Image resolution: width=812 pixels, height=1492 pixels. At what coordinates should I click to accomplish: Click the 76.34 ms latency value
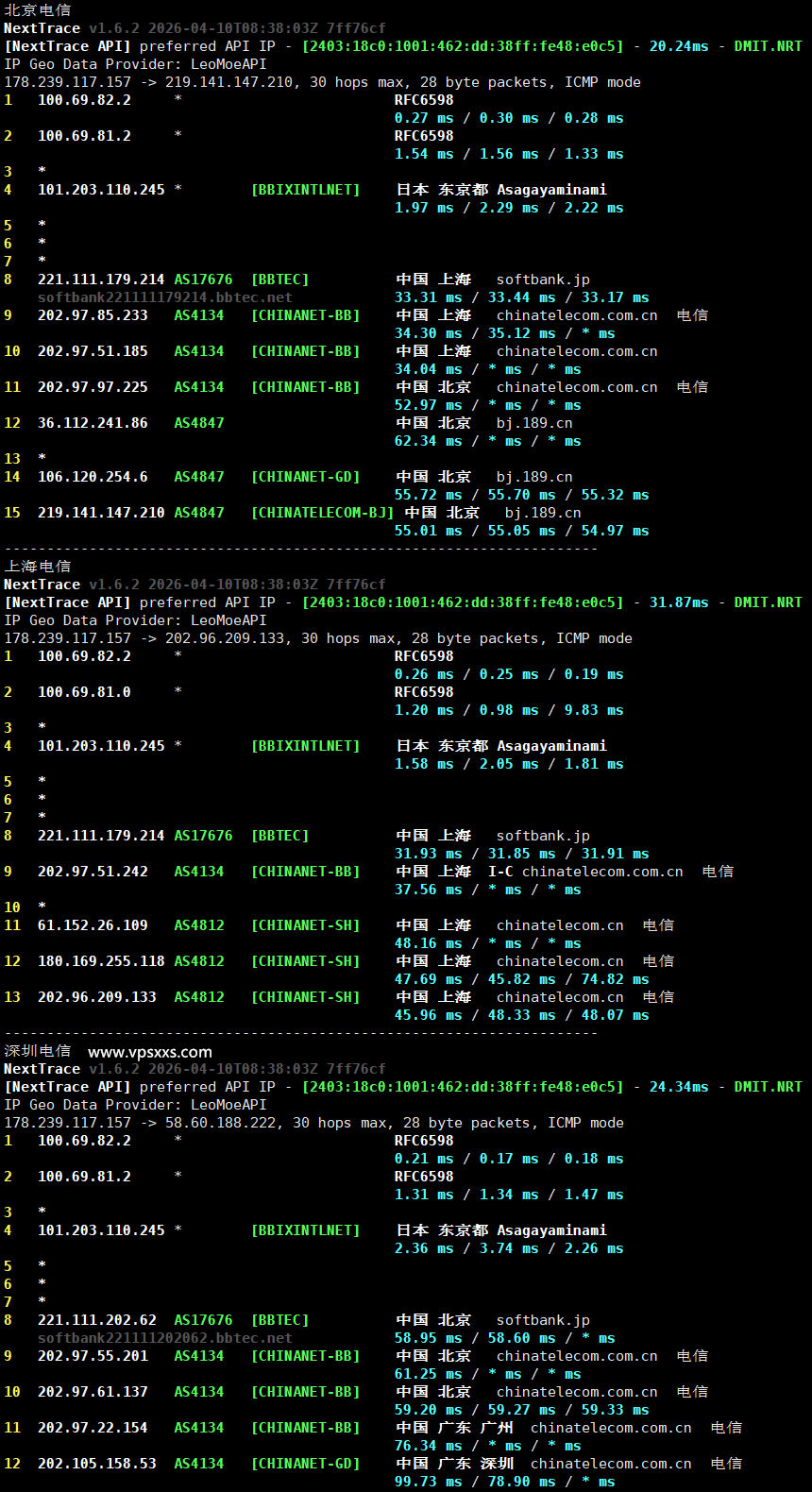click(429, 1446)
